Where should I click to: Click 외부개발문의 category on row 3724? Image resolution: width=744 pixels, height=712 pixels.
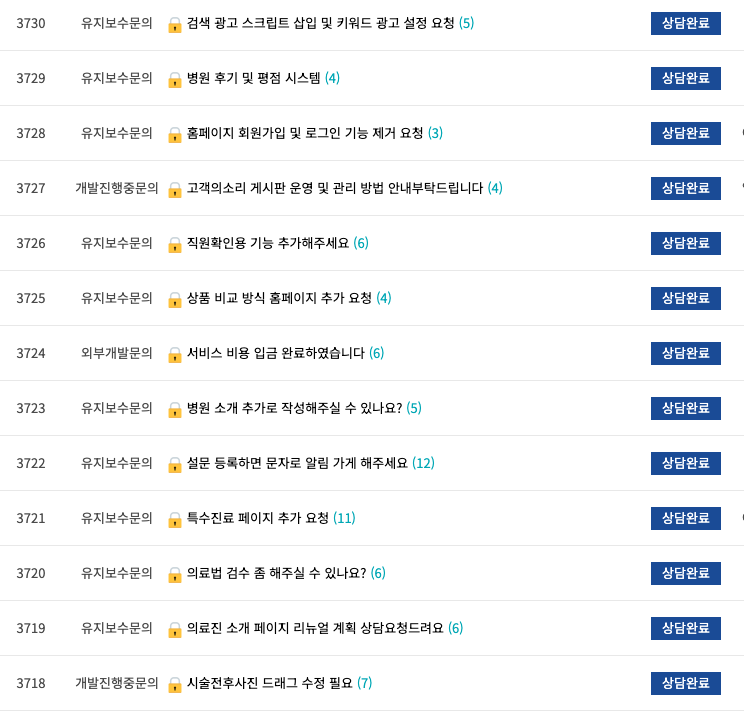(x=117, y=353)
